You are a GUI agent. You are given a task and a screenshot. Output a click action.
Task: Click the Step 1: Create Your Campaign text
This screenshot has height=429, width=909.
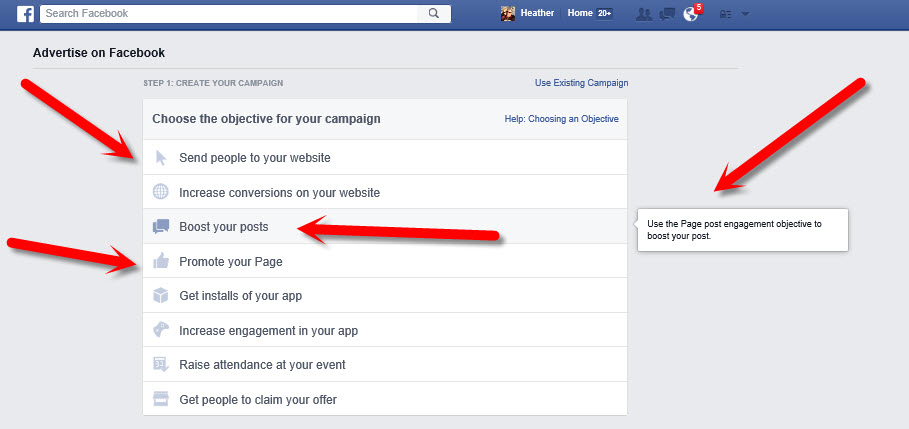click(x=213, y=83)
